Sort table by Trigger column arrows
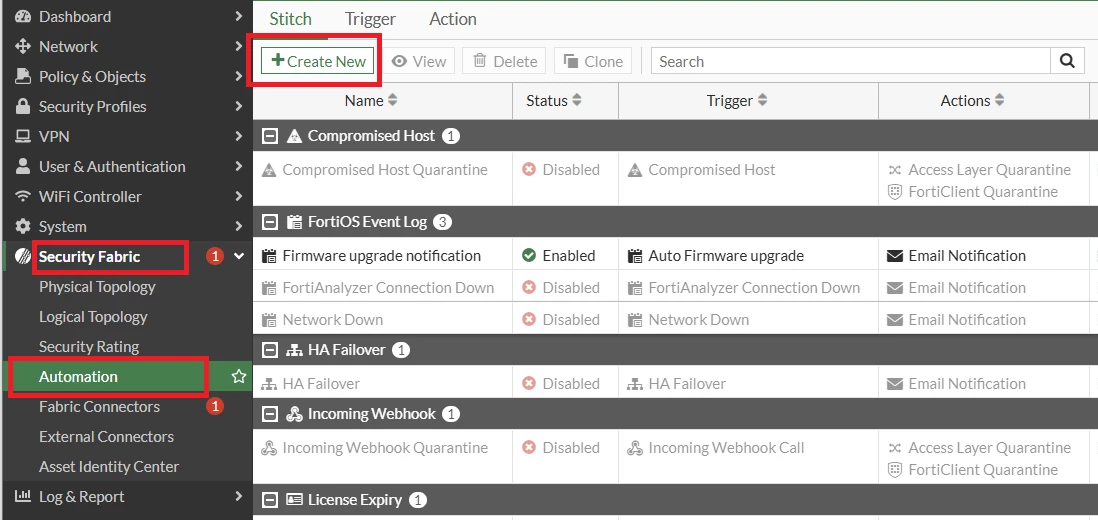Viewport: 1098px width, 520px height. [763, 100]
